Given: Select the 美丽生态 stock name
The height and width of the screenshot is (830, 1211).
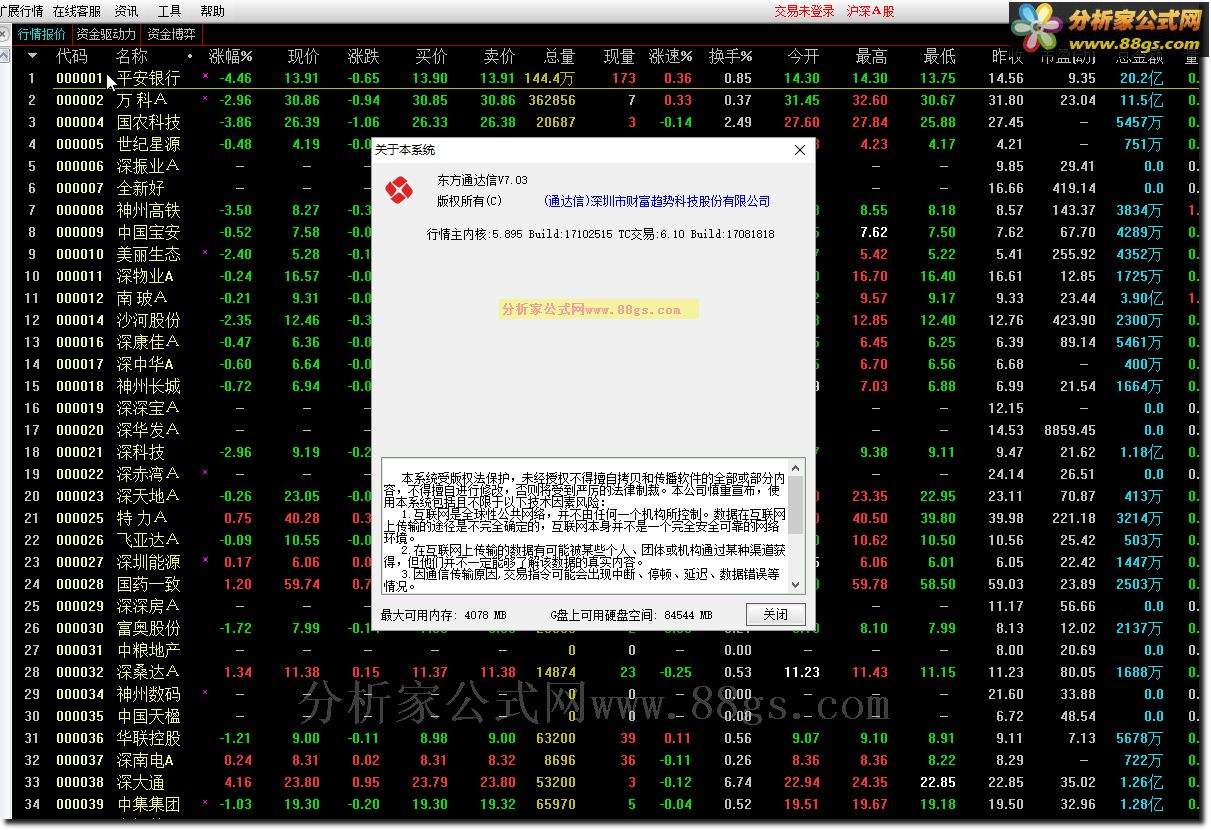Looking at the screenshot, I should (149, 254).
